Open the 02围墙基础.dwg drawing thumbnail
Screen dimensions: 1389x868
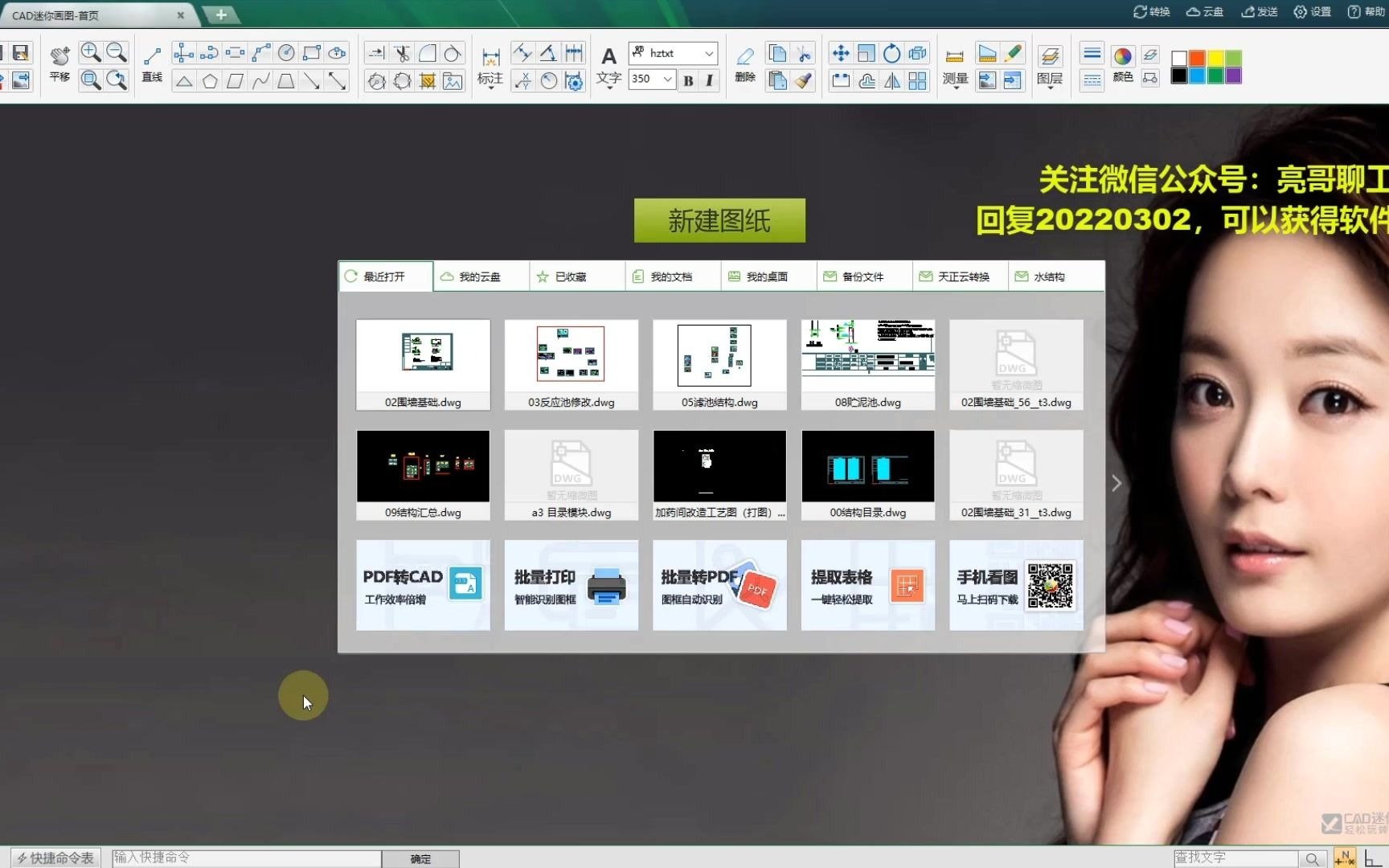pos(422,364)
